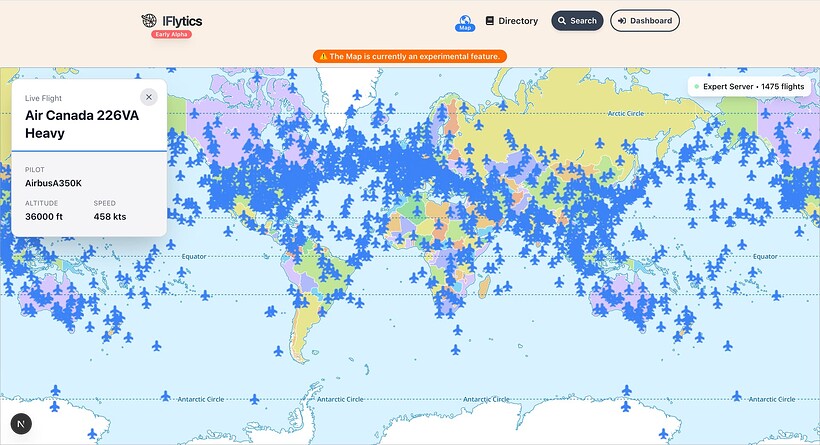
Task: Click the green status dot beside Expert Server
Action: coord(697,87)
